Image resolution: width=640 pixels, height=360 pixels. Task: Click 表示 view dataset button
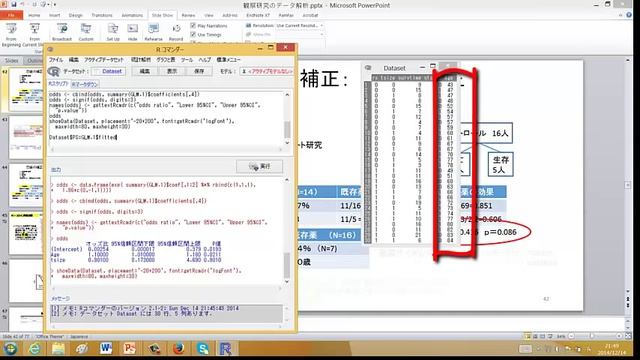pyautogui.click(x=172, y=71)
